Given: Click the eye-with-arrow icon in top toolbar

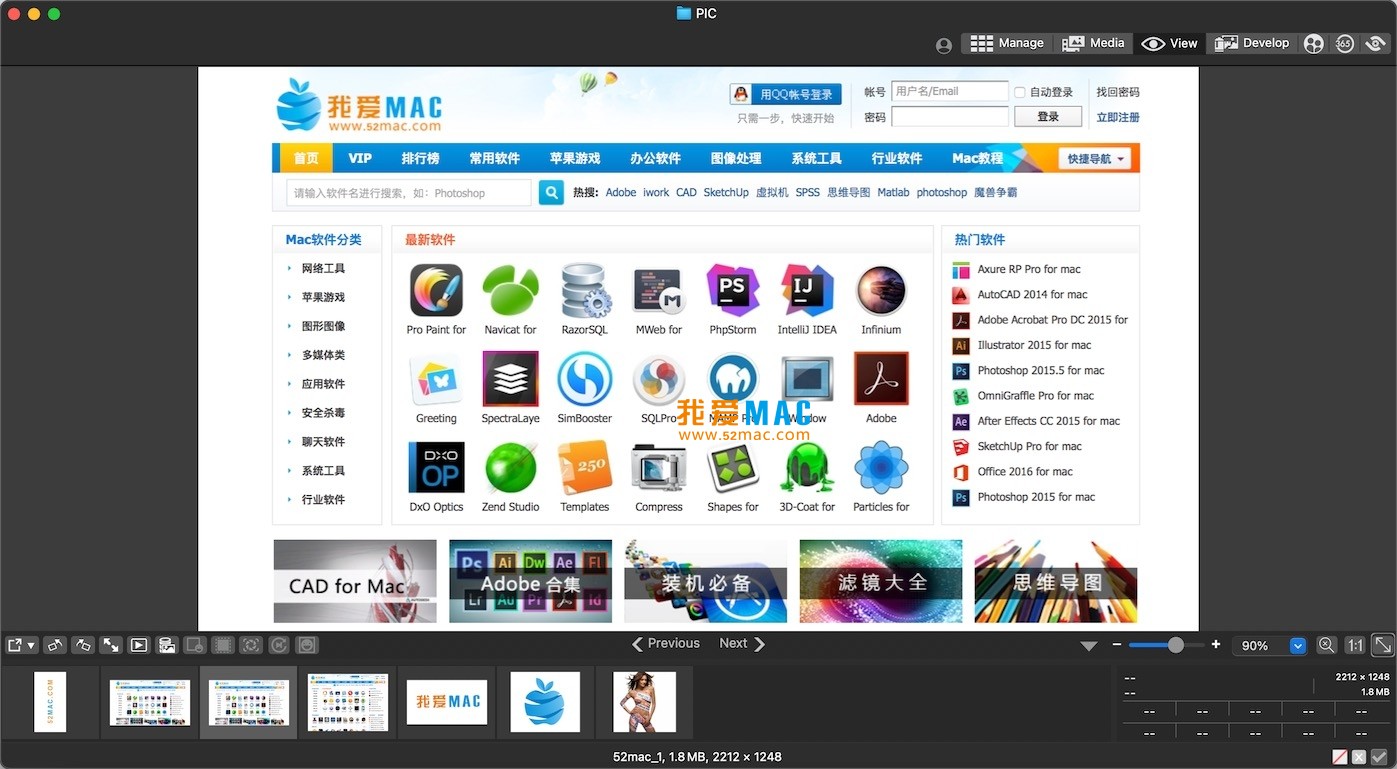Looking at the screenshot, I should [x=1376, y=44].
